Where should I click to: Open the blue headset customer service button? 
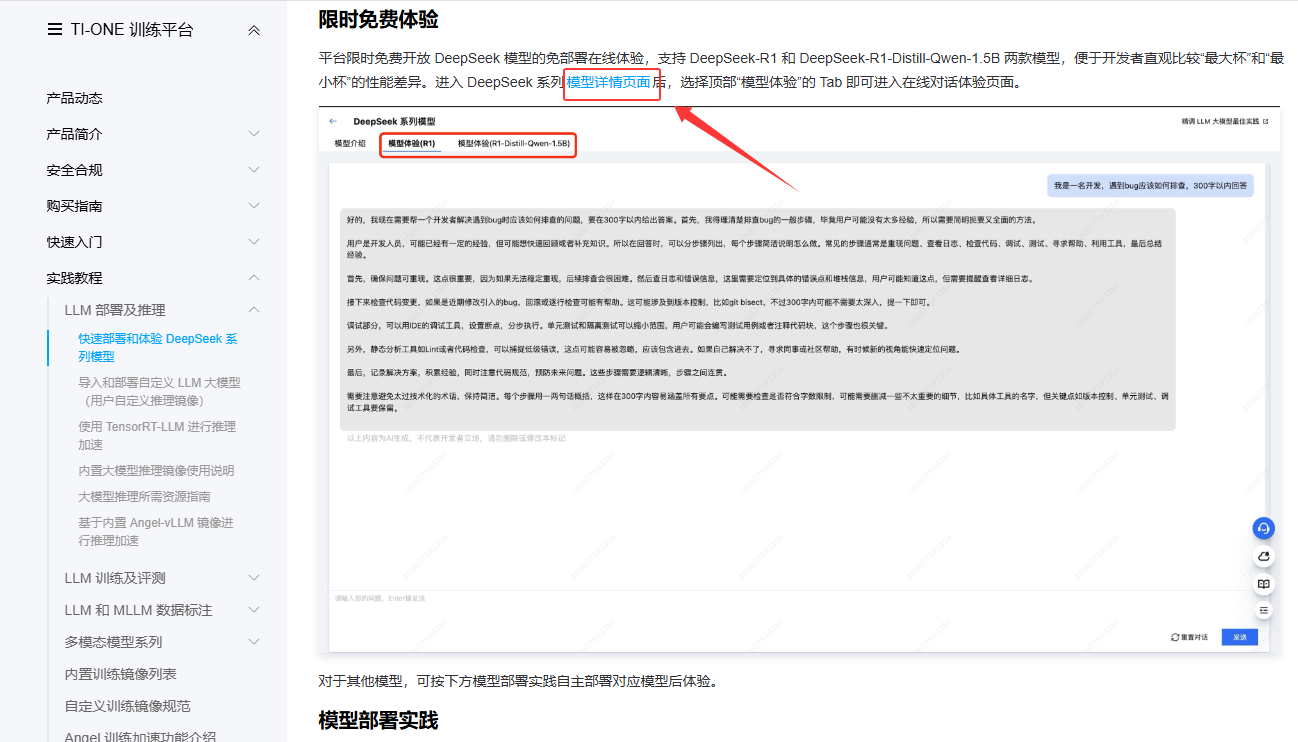coord(1264,528)
